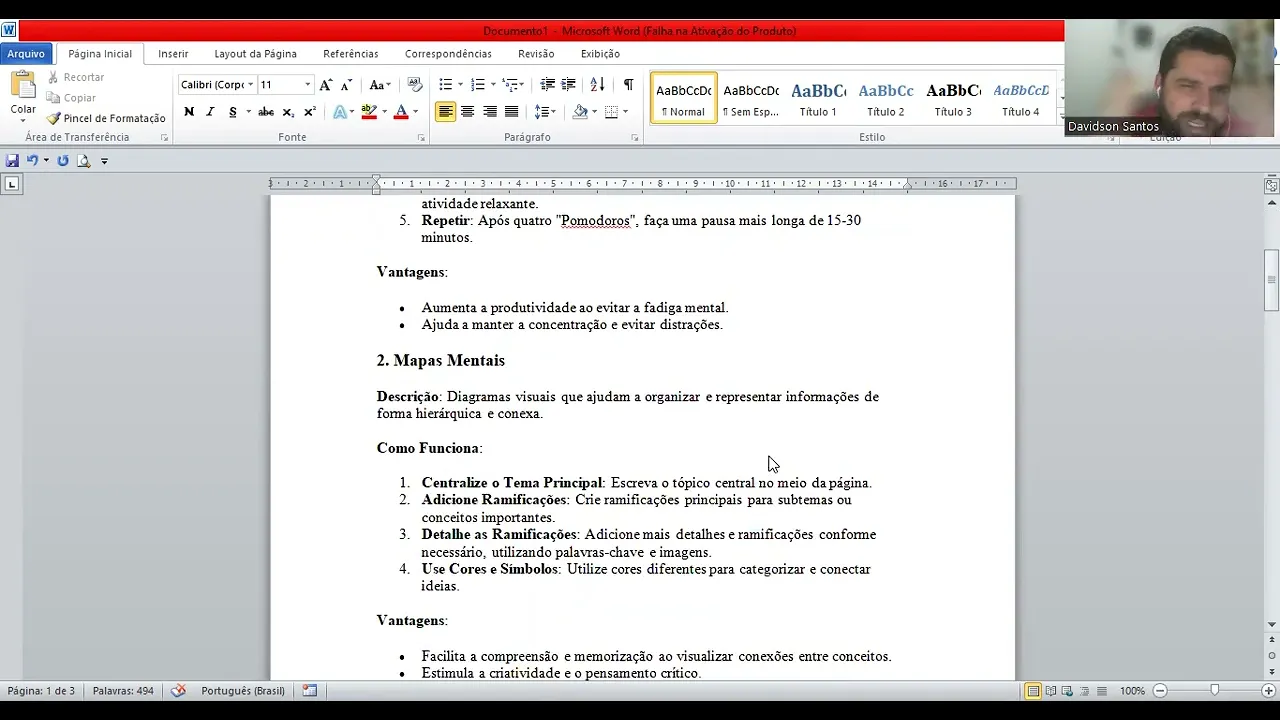Apply the Título 4 style
This screenshot has width=1280, height=720.
click(1021, 98)
